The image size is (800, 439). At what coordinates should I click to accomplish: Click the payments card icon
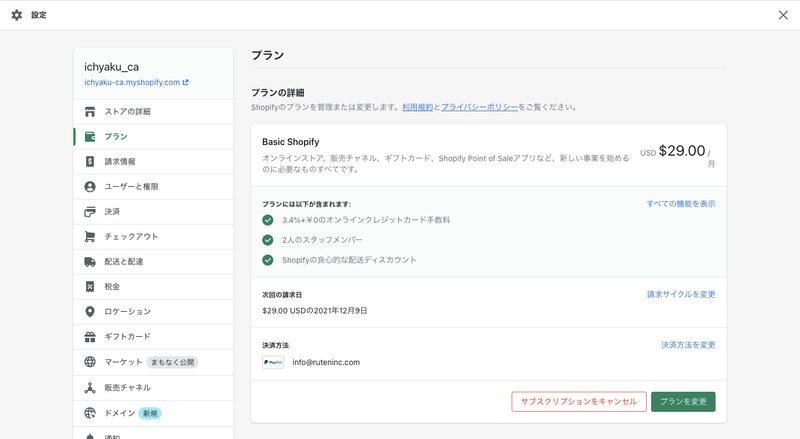pyautogui.click(x=90, y=211)
